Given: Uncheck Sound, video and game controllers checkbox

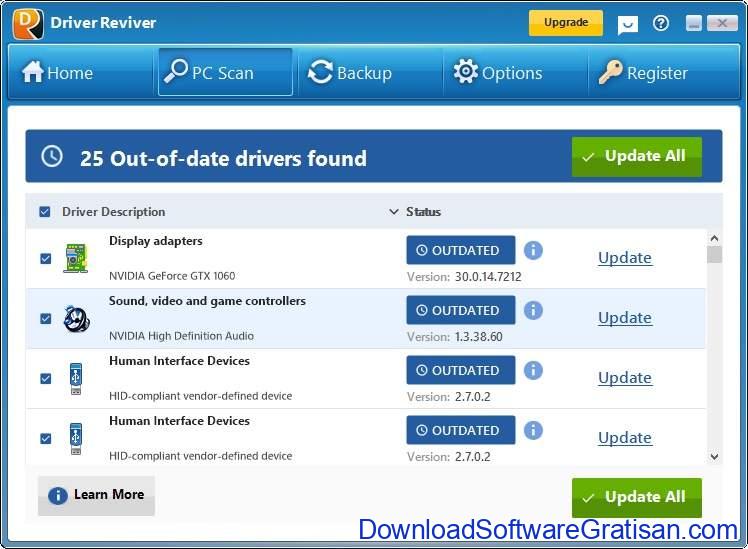Looking at the screenshot, I should click(x=46, y=319).
